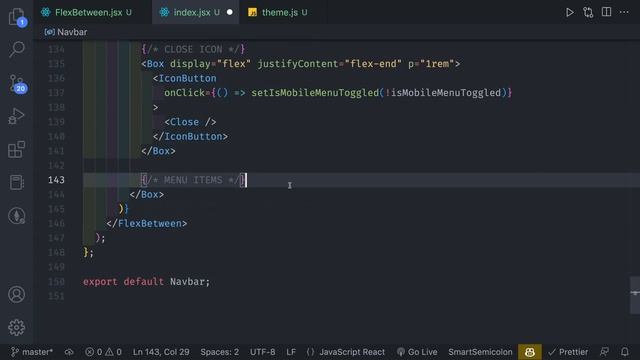Click the 'CLOSE ICON' comment text
Screen dimensions: 640x360
click(193, 49)
